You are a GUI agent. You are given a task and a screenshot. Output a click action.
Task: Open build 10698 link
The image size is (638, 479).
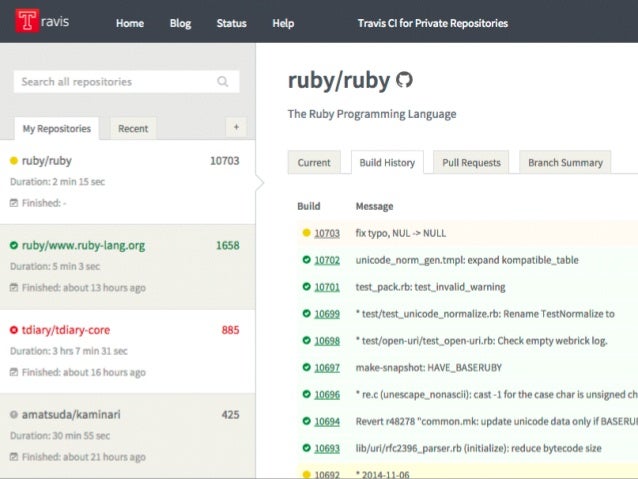click(327, 341)
